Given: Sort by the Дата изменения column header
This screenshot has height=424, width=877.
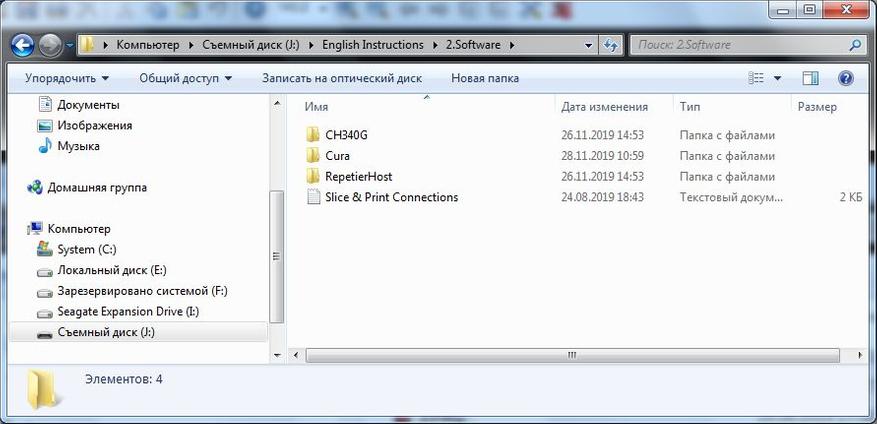Looking at the screenshot, I should pos(604,107).
